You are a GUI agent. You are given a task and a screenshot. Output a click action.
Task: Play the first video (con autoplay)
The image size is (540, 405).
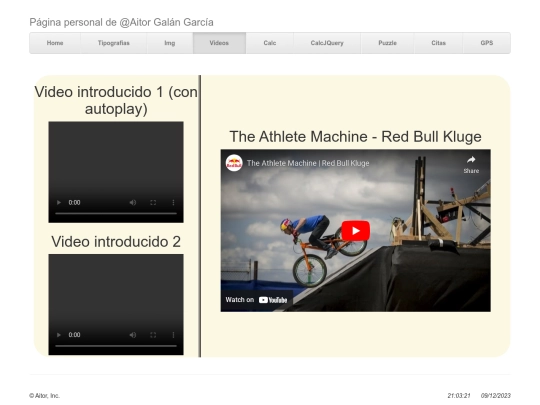(59, 202)
